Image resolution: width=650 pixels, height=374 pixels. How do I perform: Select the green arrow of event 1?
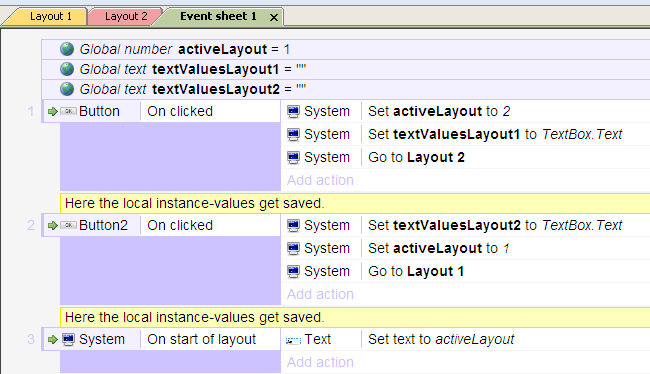[53, 112]
